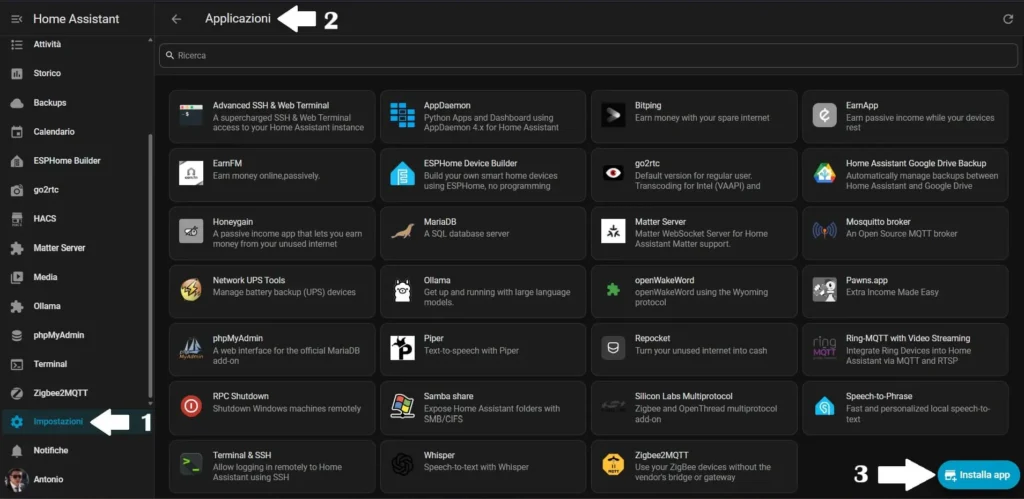Open Attività in the sidebar
This screenshot has width=1024, height=499.
[75, 44]
